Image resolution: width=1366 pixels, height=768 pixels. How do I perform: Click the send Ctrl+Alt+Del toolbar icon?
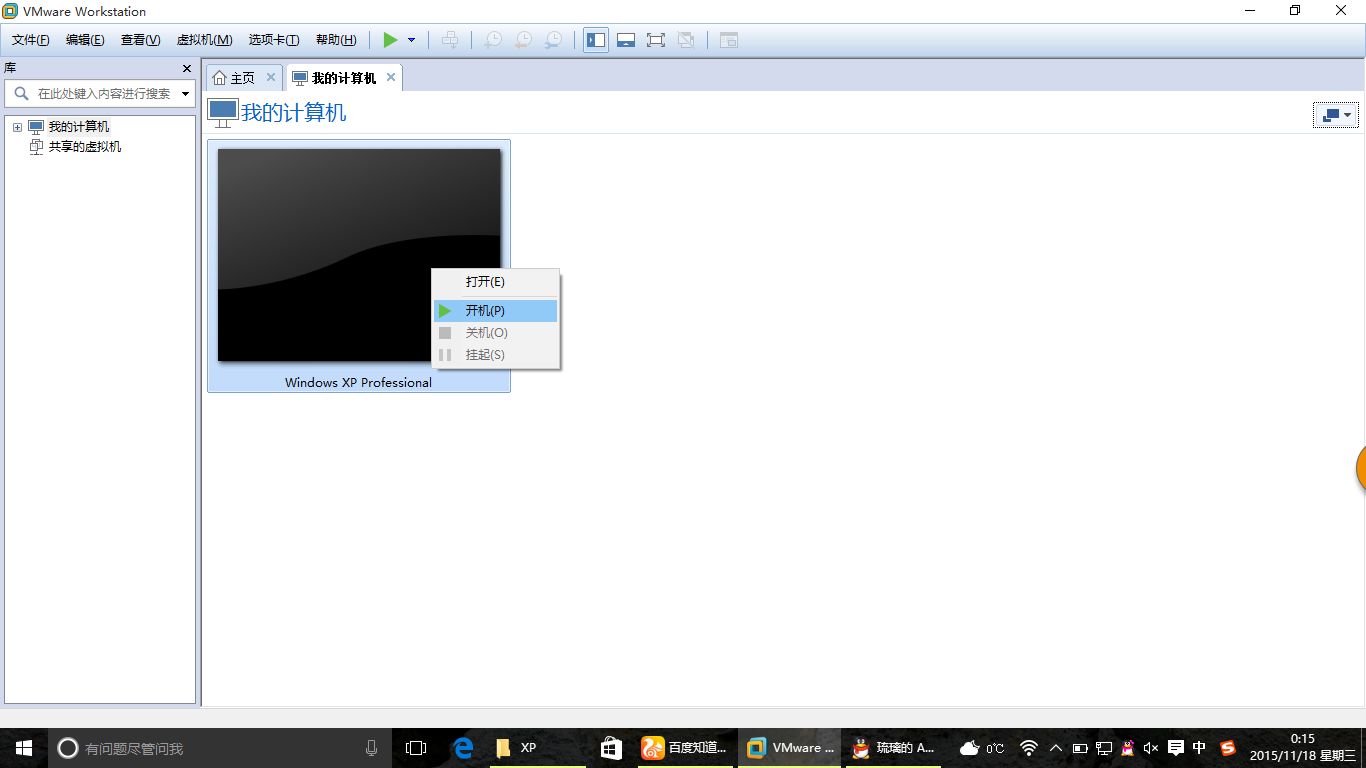click(x=450, y=40)
